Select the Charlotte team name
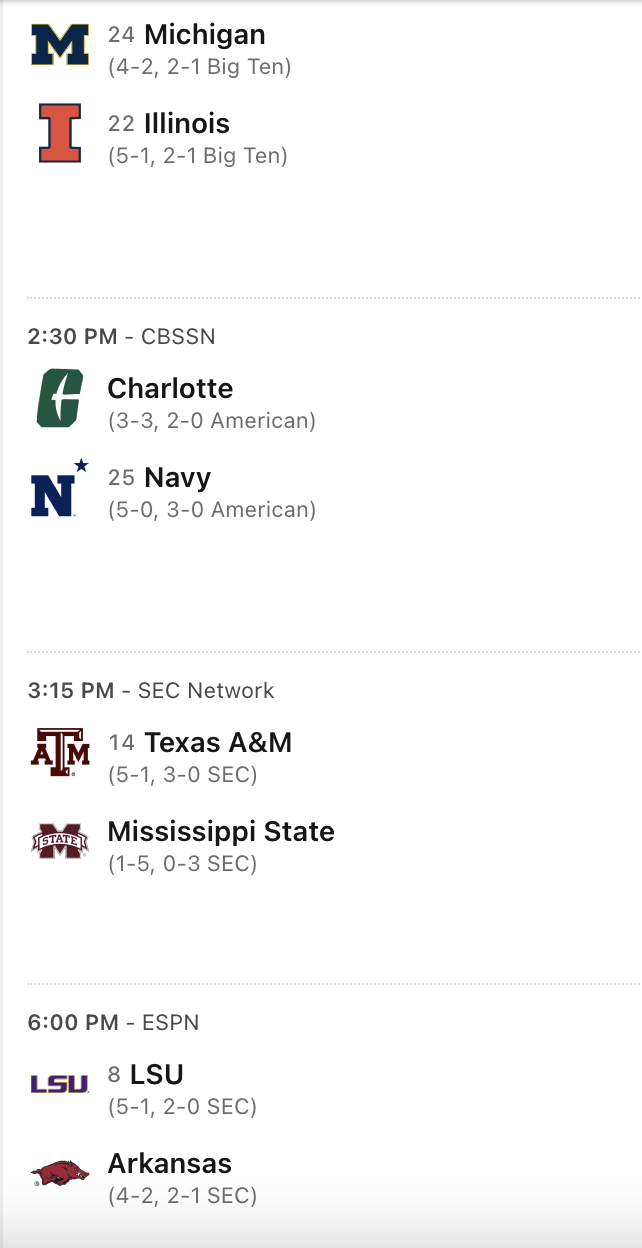Screen dimensions: 642x1248 coord(170,388)
